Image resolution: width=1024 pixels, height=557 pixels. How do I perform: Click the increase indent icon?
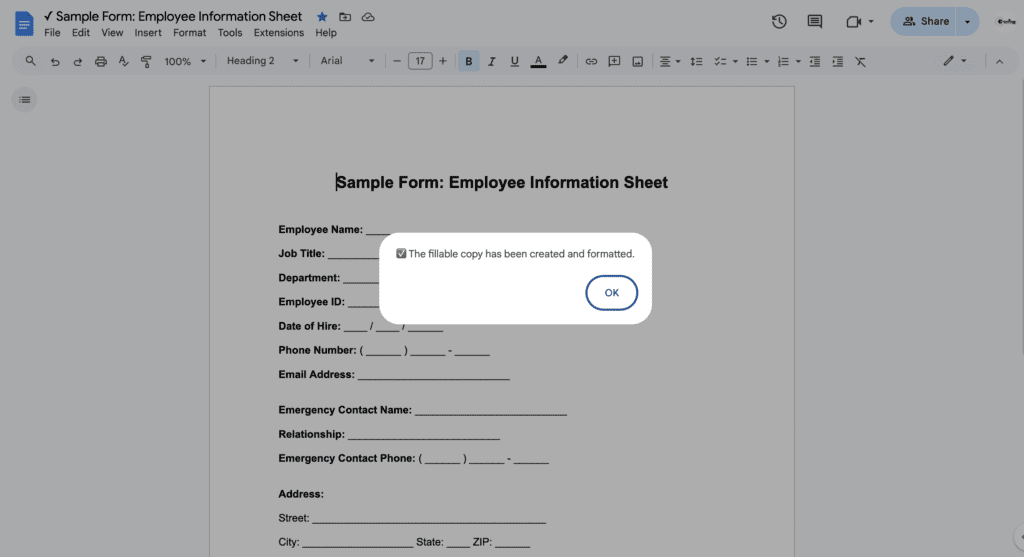837,61
